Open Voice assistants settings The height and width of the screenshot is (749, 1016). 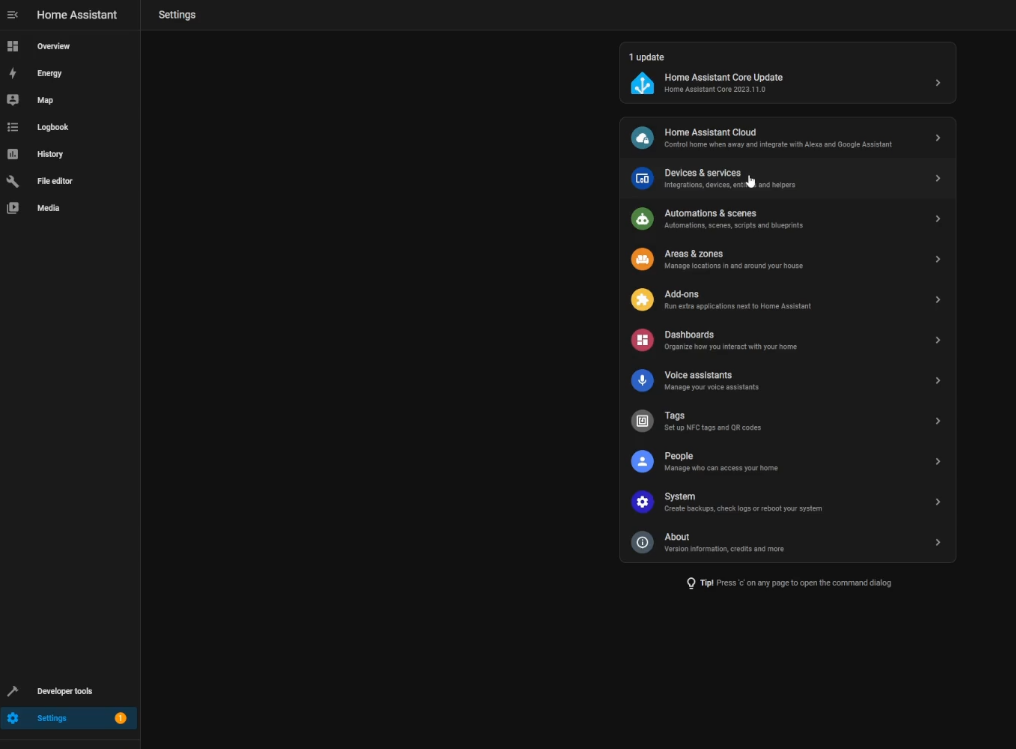click(787, 380)
